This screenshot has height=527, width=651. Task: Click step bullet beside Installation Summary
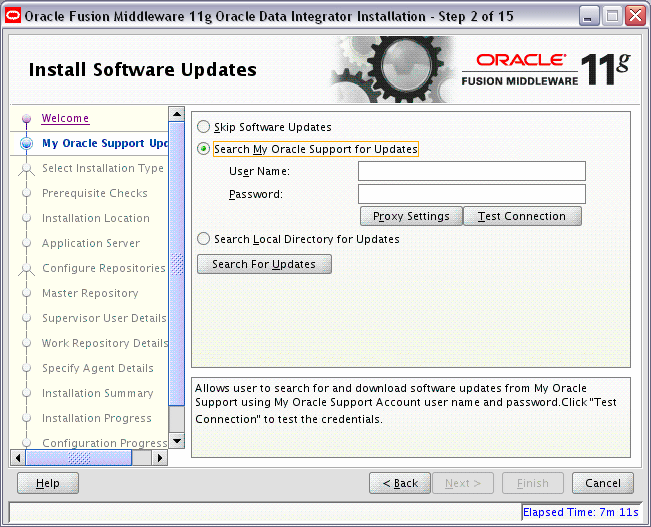tap(27, 393)
